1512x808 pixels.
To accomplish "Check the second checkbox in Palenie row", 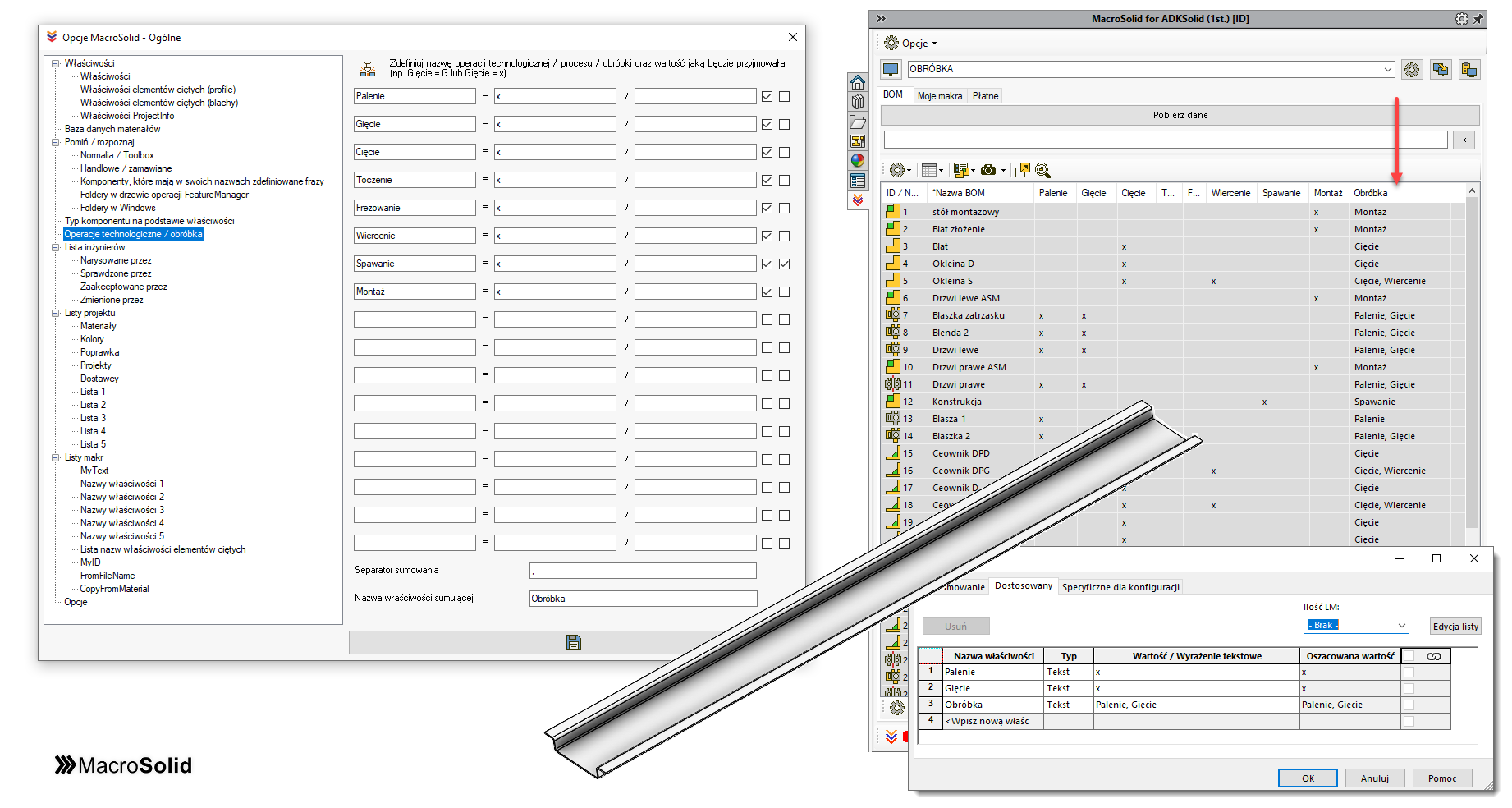I will pos(784,96).
